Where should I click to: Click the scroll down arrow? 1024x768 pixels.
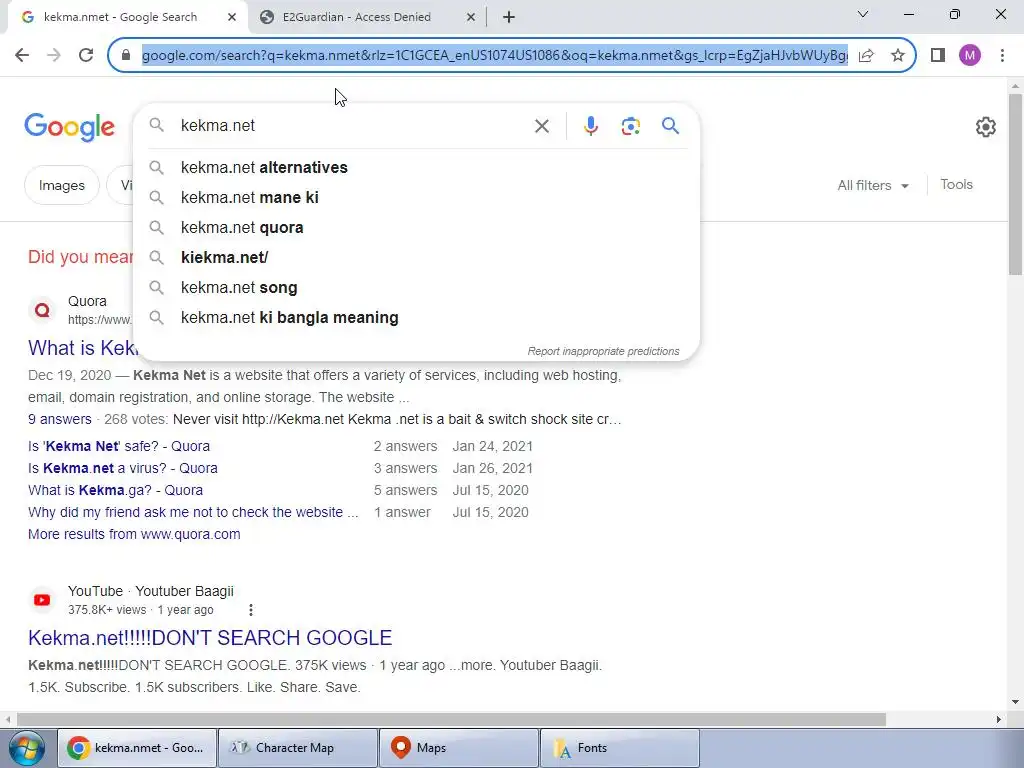[x=1015, y=702]
